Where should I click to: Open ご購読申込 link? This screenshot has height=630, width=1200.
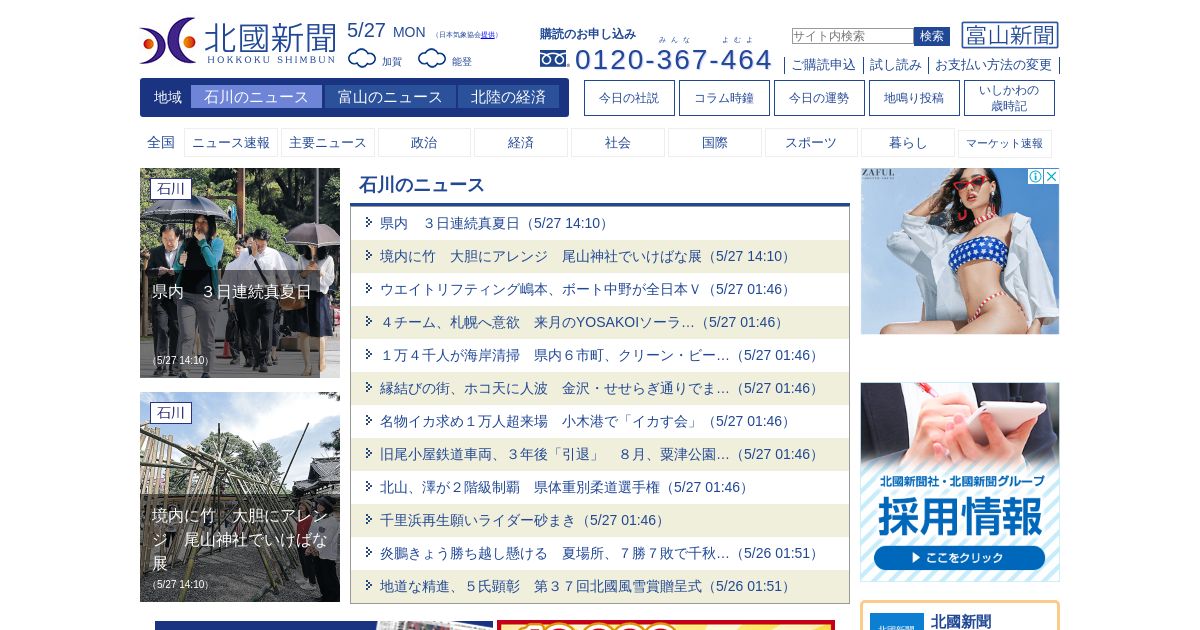tap(823, 65)
